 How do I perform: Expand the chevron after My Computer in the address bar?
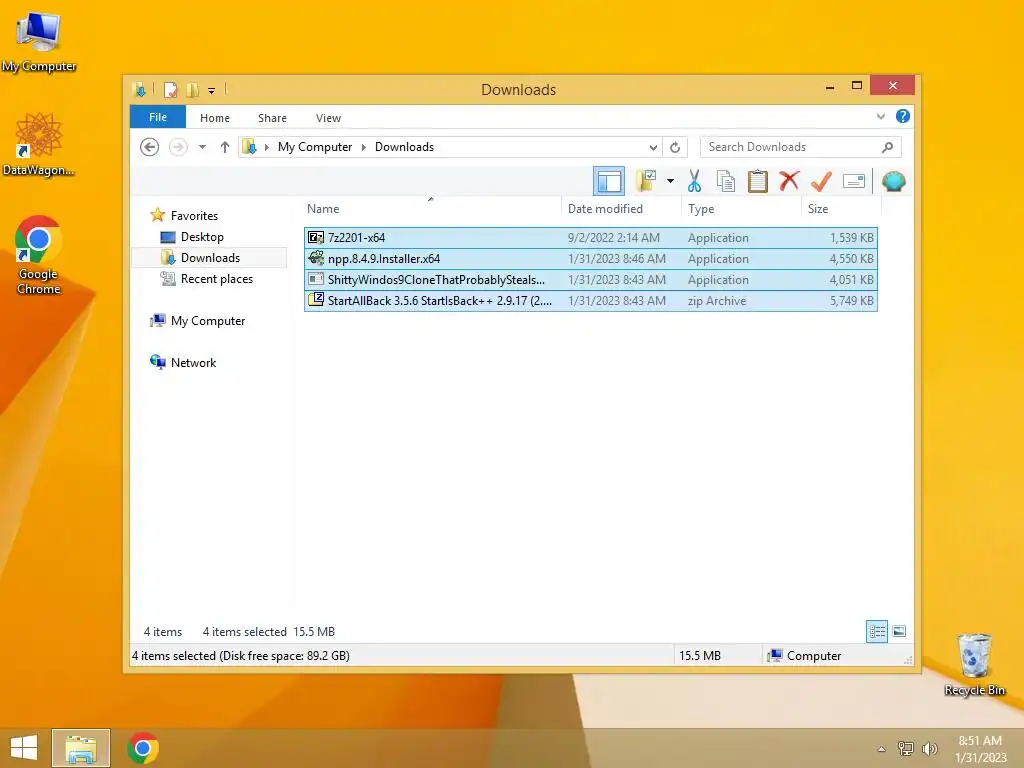pyautogui.click(x=364, y=147)
